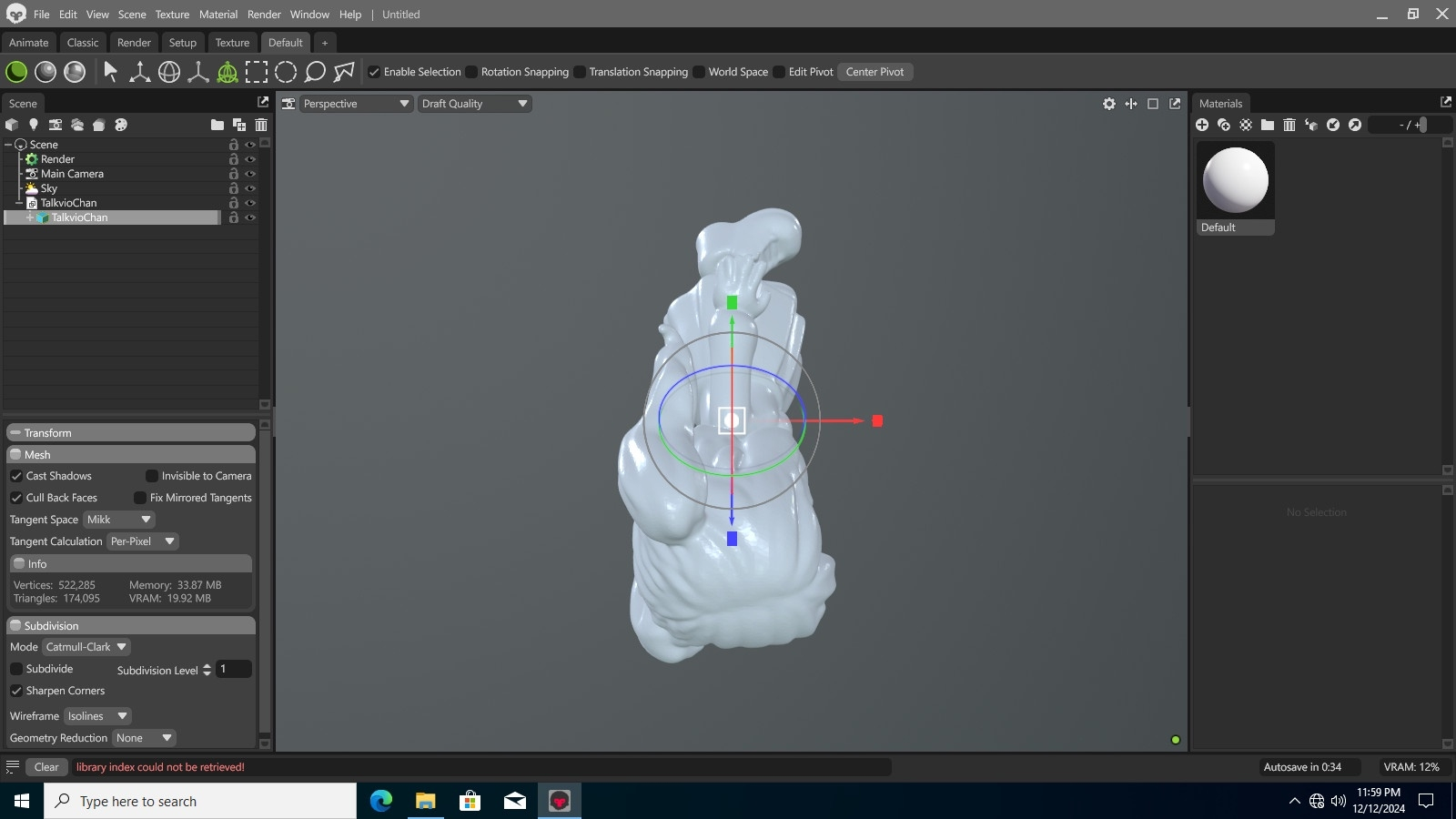The width and height of the screenshot is (1456, 819).
Task: Enable Edit Pivot checkbox
Action: pos(779,72)
